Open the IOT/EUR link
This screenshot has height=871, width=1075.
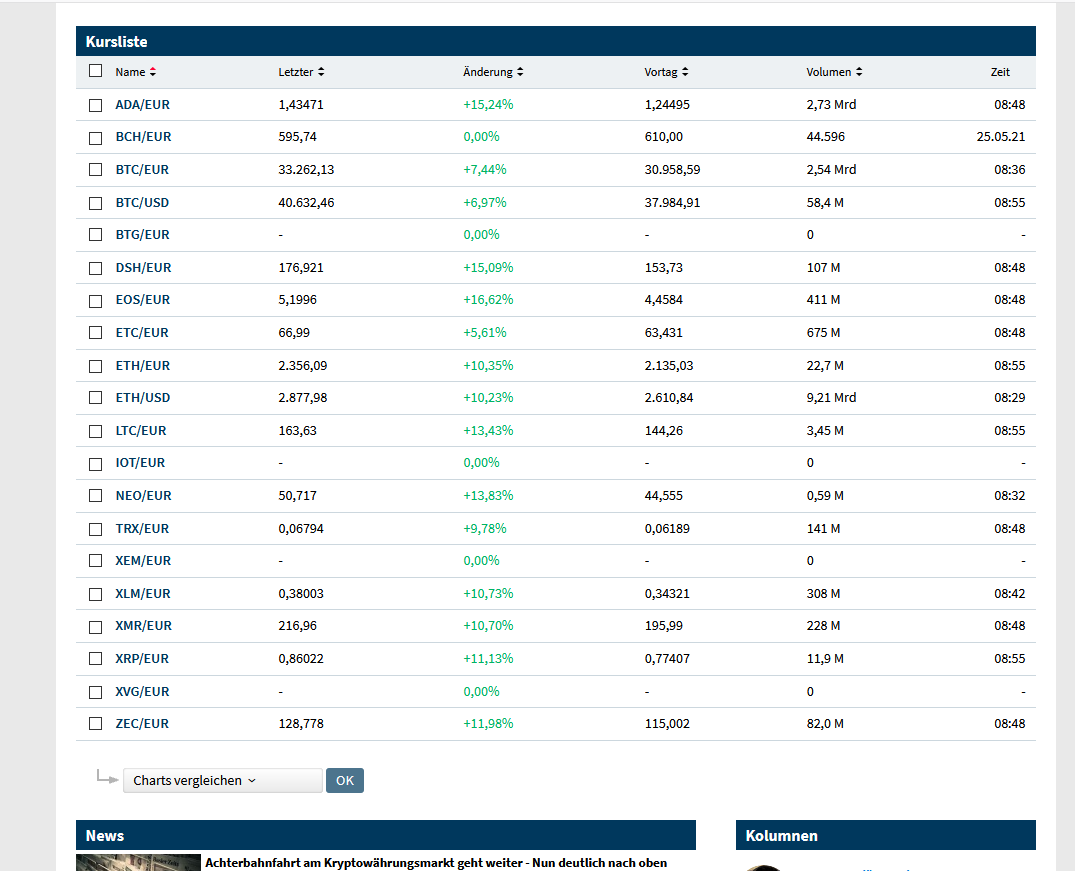click(140, 464)
